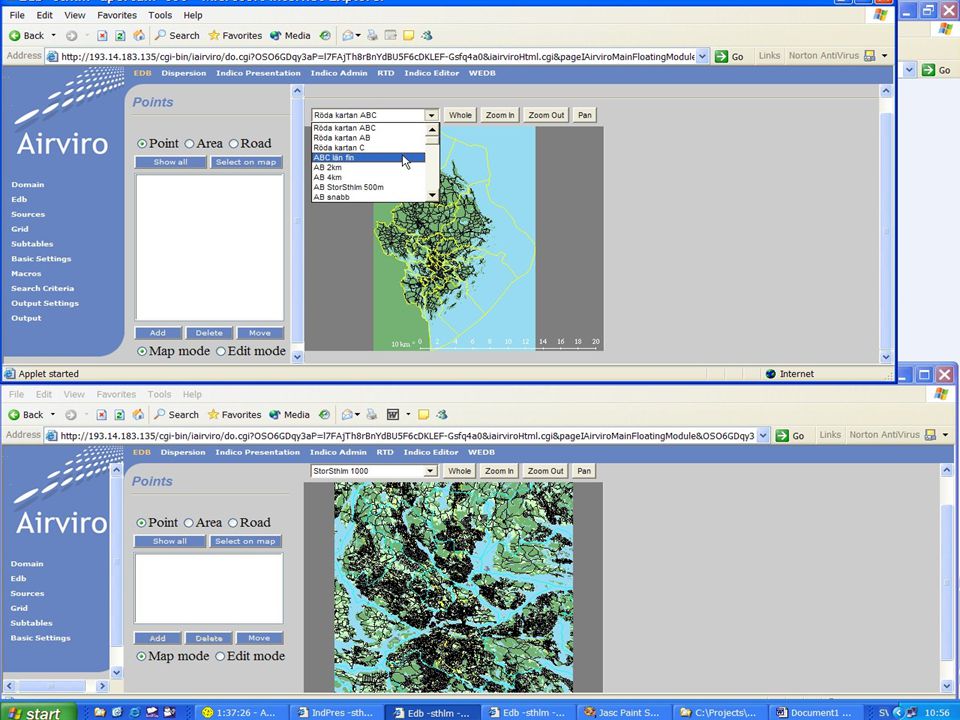The width and height of the screenshot is (960, 720).
Task: Click top window page scrollbar down arrow
Action: (x=886, y=357)
